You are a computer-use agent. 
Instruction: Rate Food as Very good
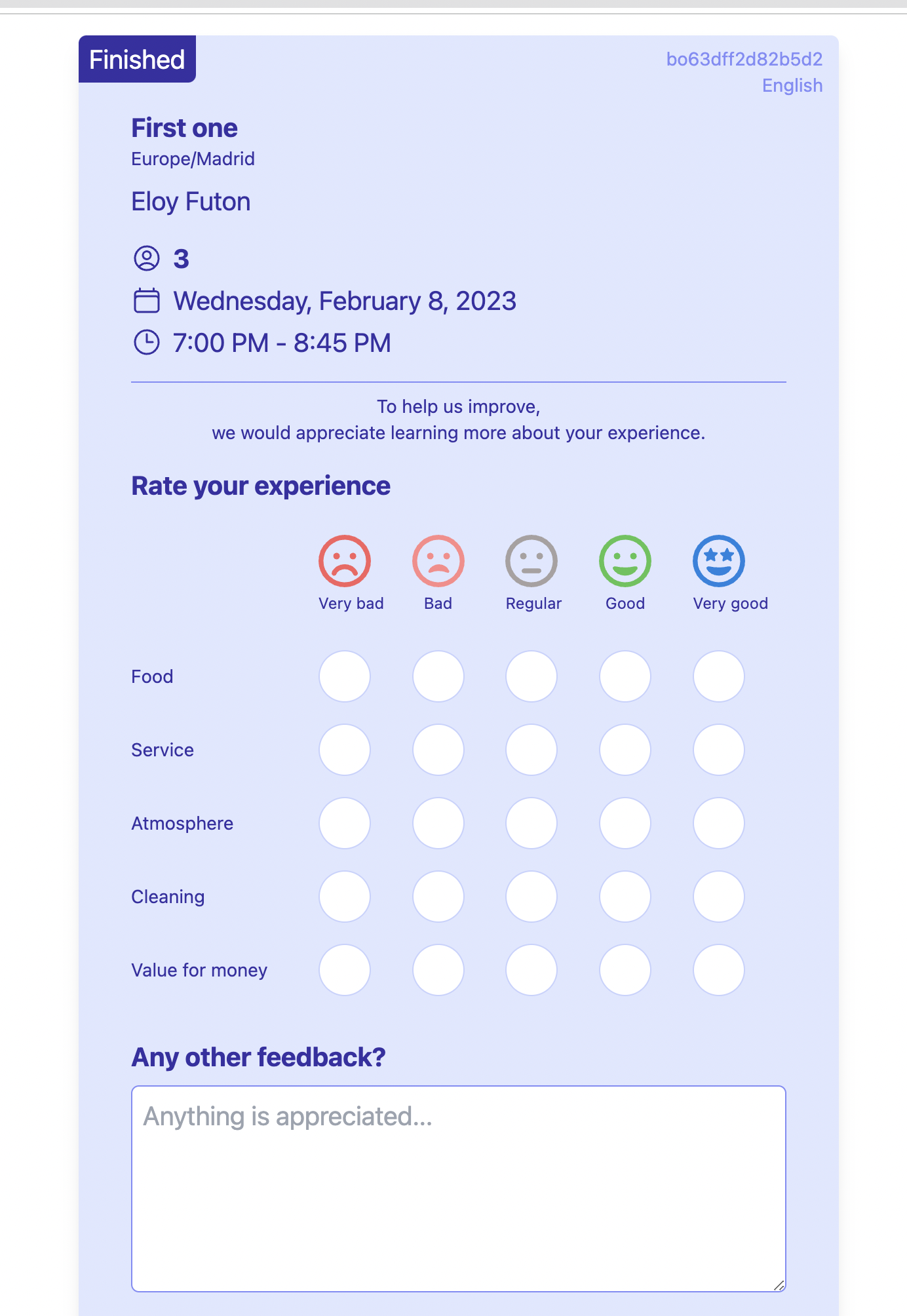(x=719, y=676)
